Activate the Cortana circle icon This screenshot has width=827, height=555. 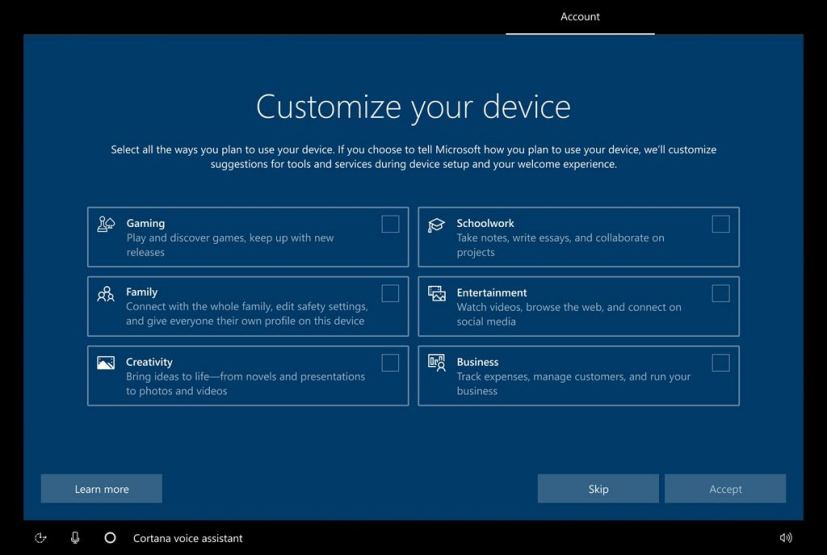coord(110,538)
